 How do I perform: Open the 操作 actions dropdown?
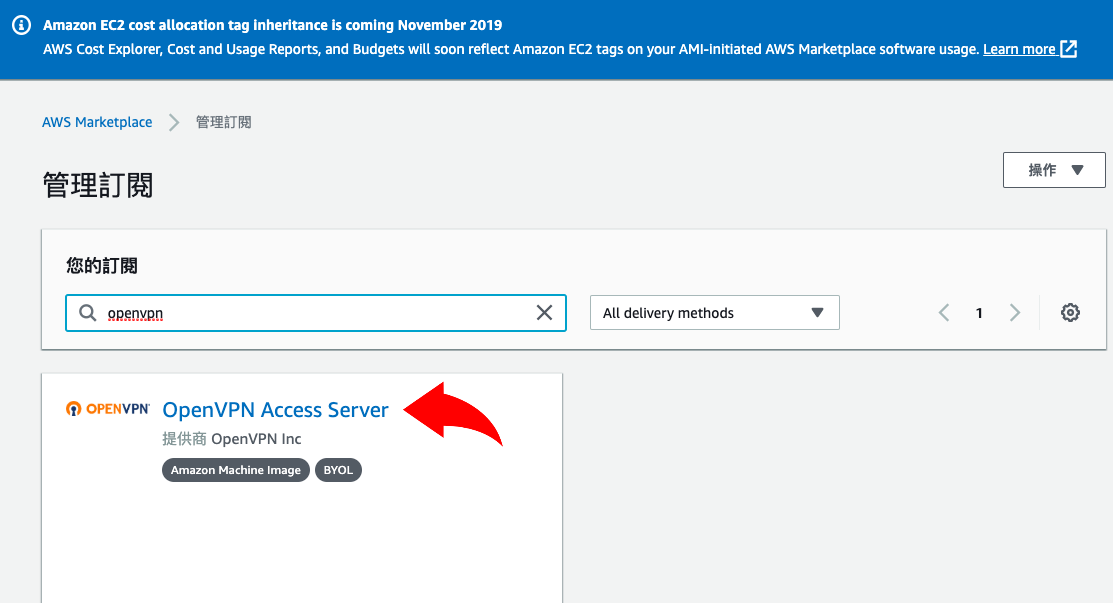pyautogui.click(x=1054, y=170)
